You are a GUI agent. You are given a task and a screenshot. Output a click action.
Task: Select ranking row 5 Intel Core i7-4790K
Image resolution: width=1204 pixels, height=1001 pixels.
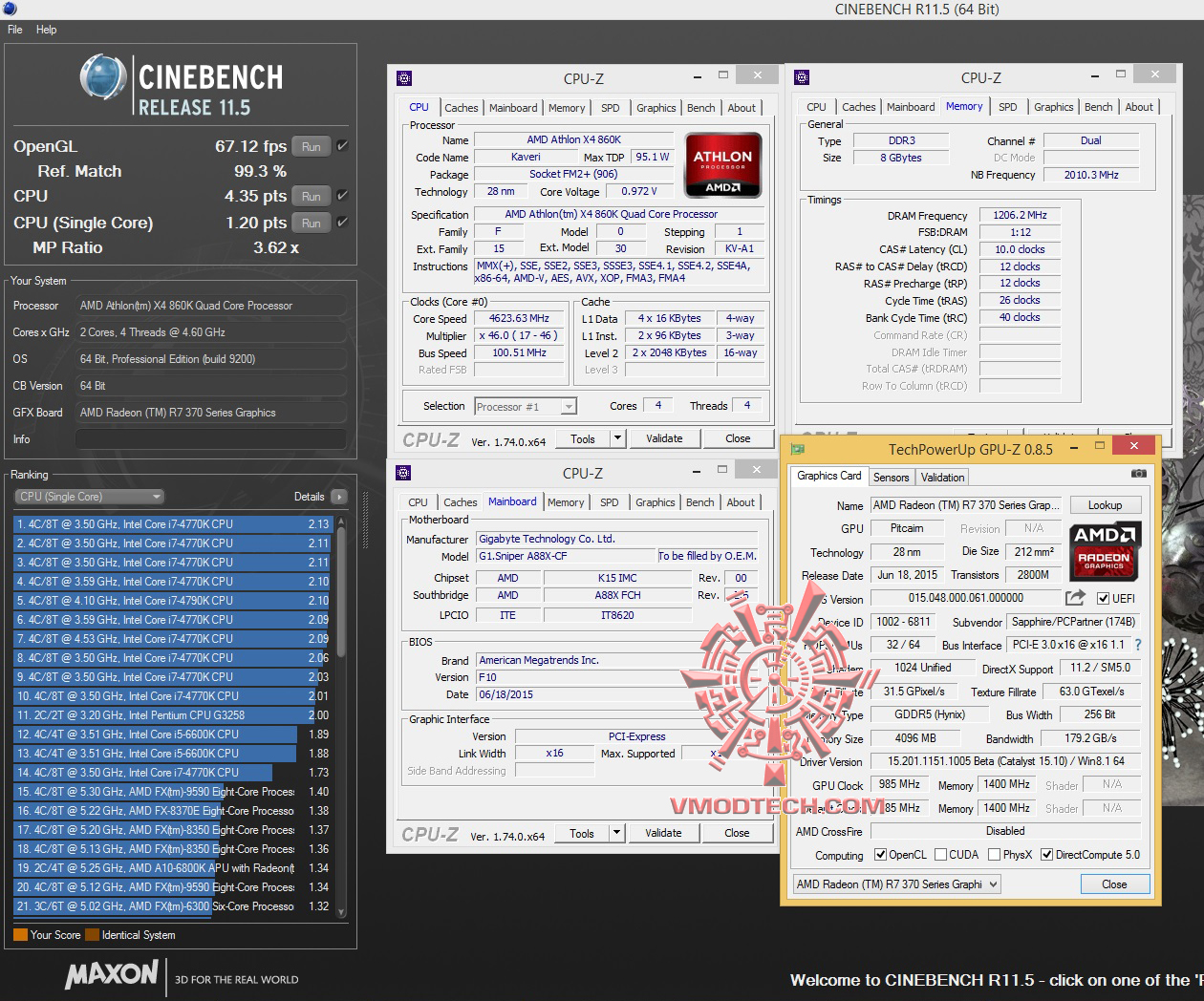[172, 601]
